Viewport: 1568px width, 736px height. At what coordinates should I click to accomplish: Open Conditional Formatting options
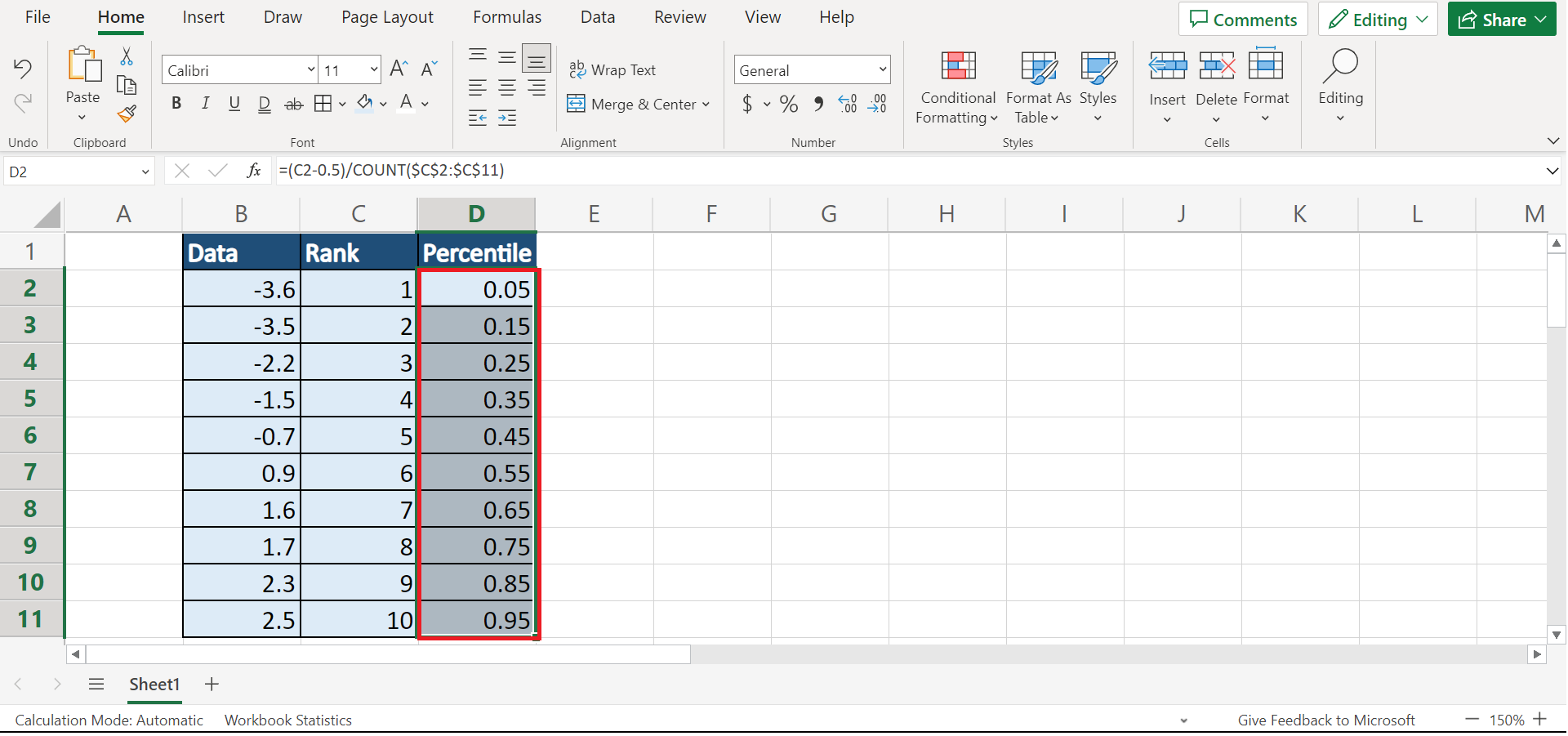pos(955,88)
